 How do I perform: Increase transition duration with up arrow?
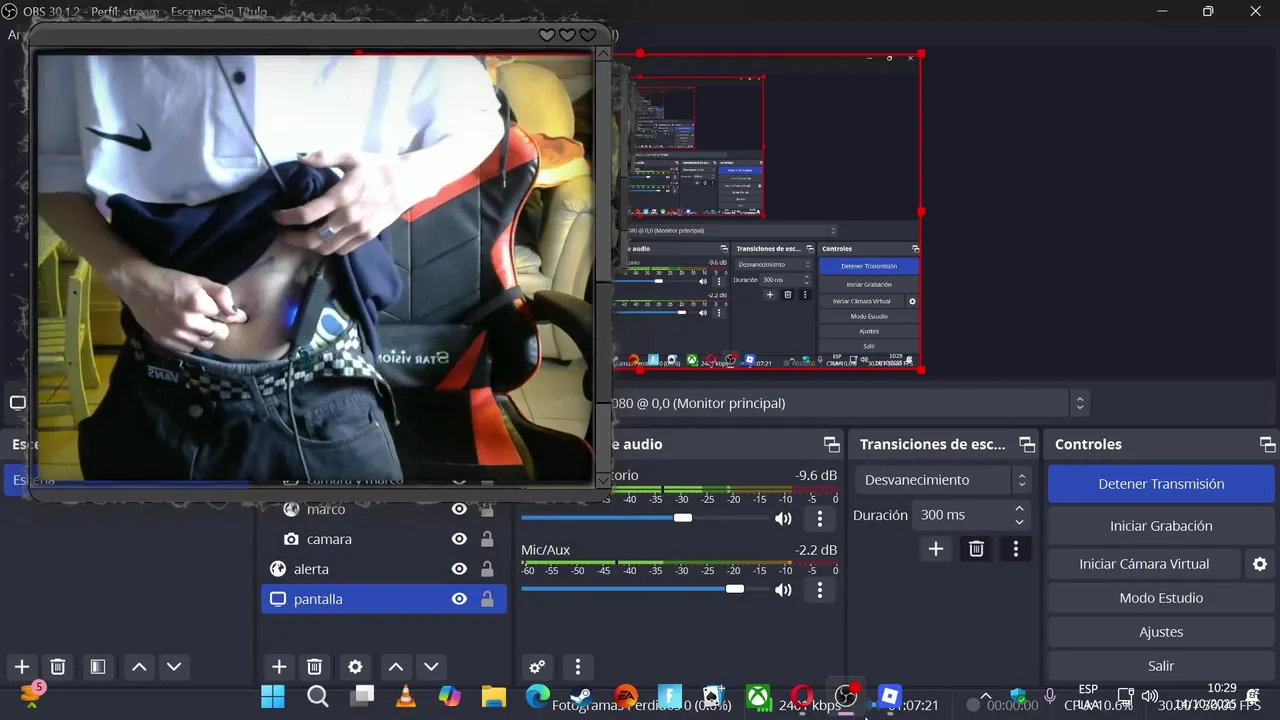(x=1019, y=509)
